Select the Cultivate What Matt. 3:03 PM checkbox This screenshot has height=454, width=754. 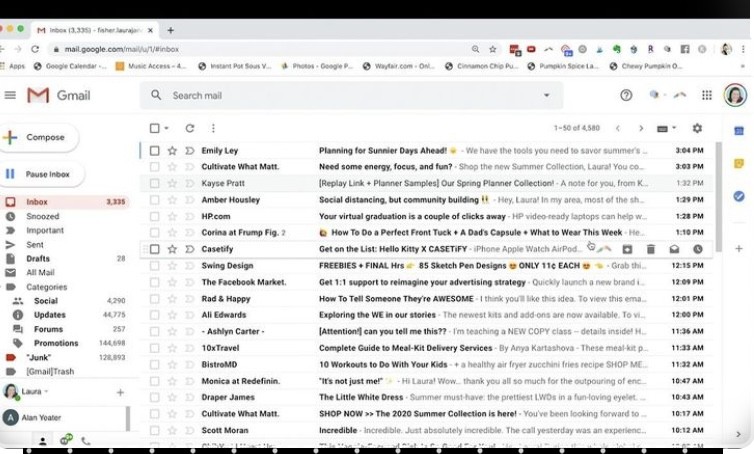pyautogui.click(x=154, y=167)
